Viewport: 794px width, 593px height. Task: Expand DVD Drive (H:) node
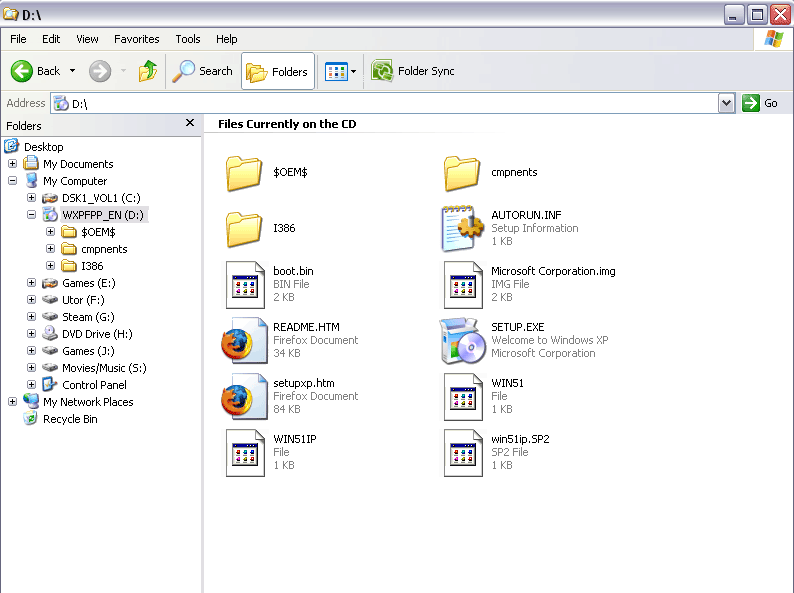(31, 334)
